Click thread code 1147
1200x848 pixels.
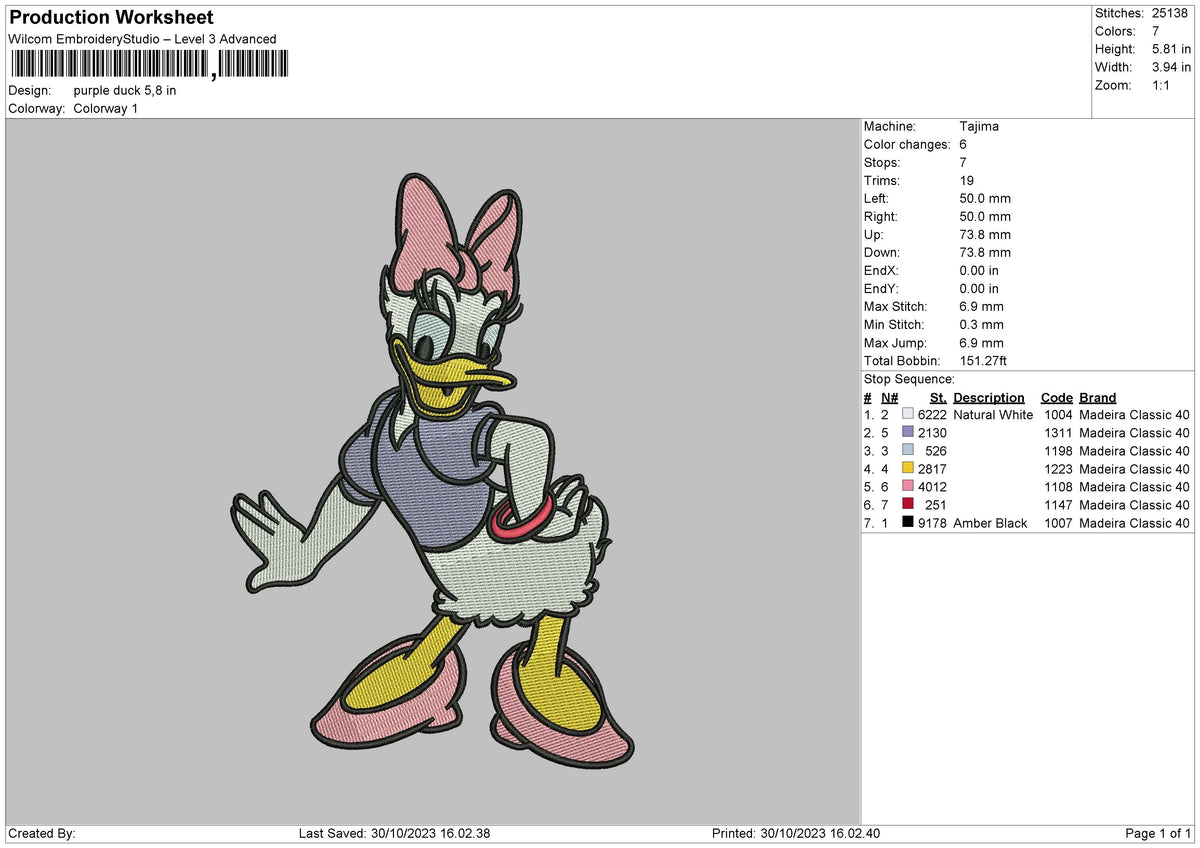coord(1058,505)
